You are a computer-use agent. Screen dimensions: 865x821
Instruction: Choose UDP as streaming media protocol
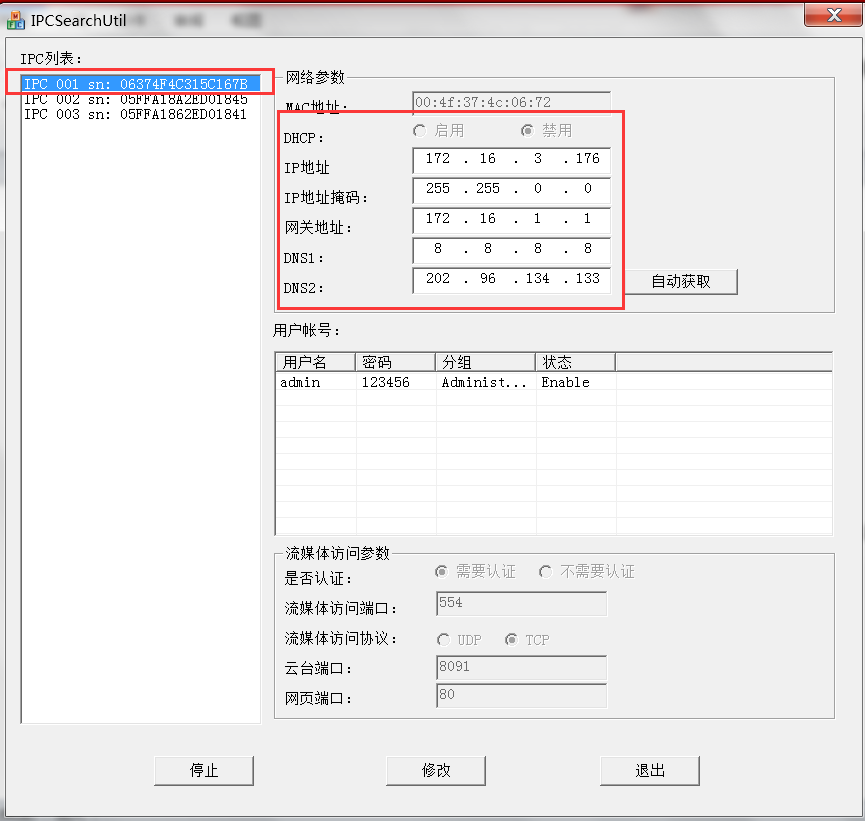click(x=443, y=639)
